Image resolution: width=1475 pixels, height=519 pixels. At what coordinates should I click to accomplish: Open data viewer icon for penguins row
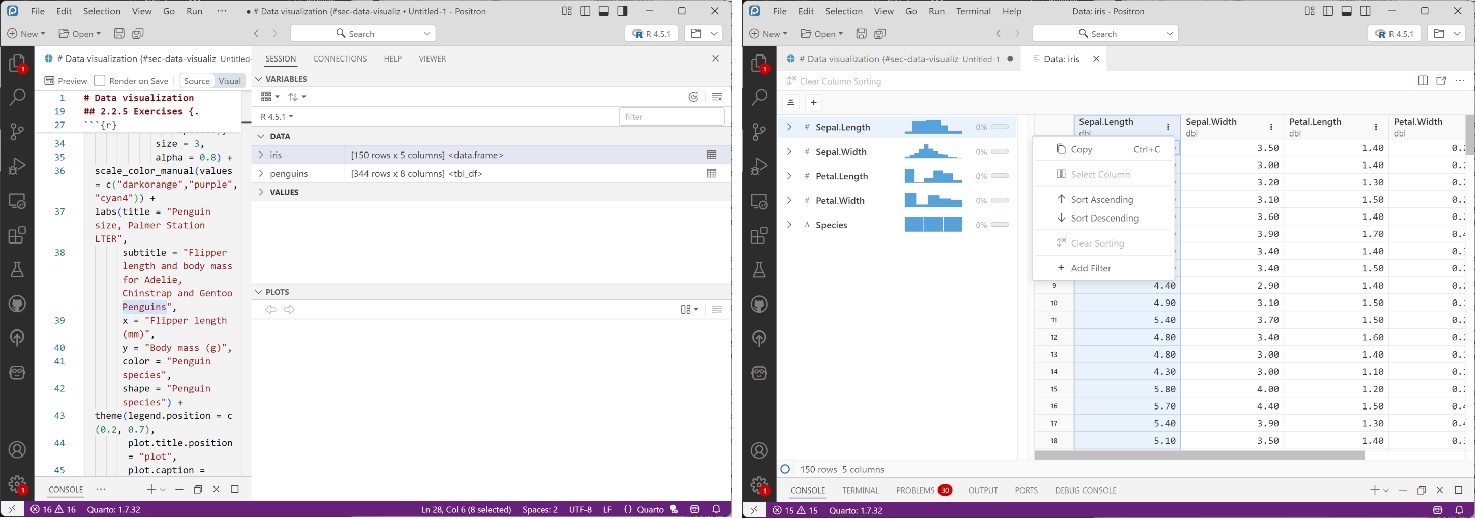711,174
